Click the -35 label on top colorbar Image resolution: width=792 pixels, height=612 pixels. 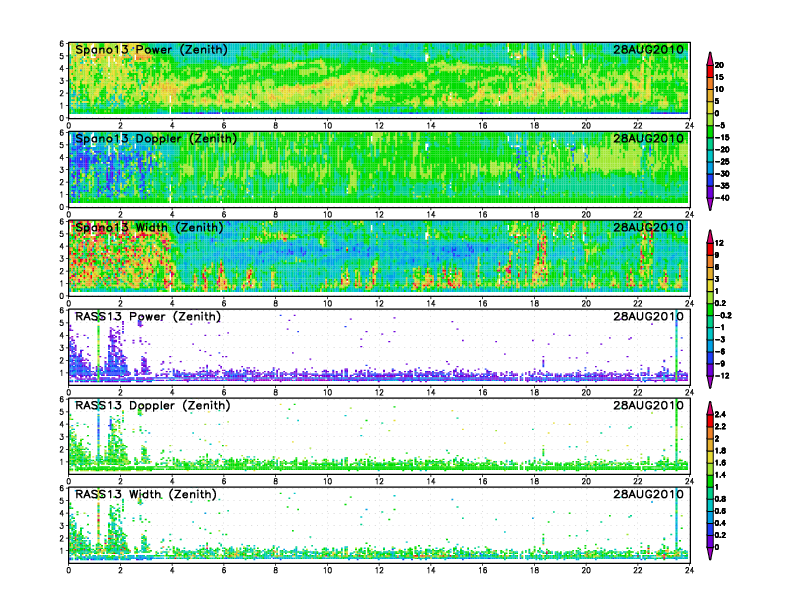[722, 186]
